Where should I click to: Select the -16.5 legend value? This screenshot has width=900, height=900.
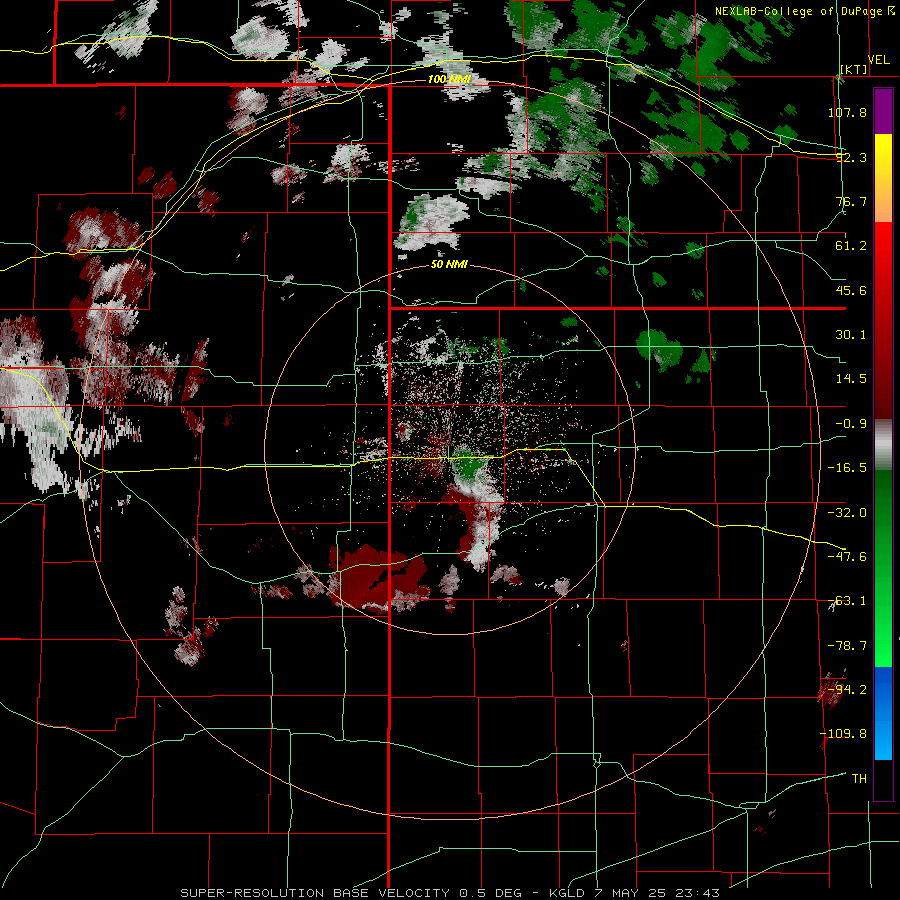(847, 468)
